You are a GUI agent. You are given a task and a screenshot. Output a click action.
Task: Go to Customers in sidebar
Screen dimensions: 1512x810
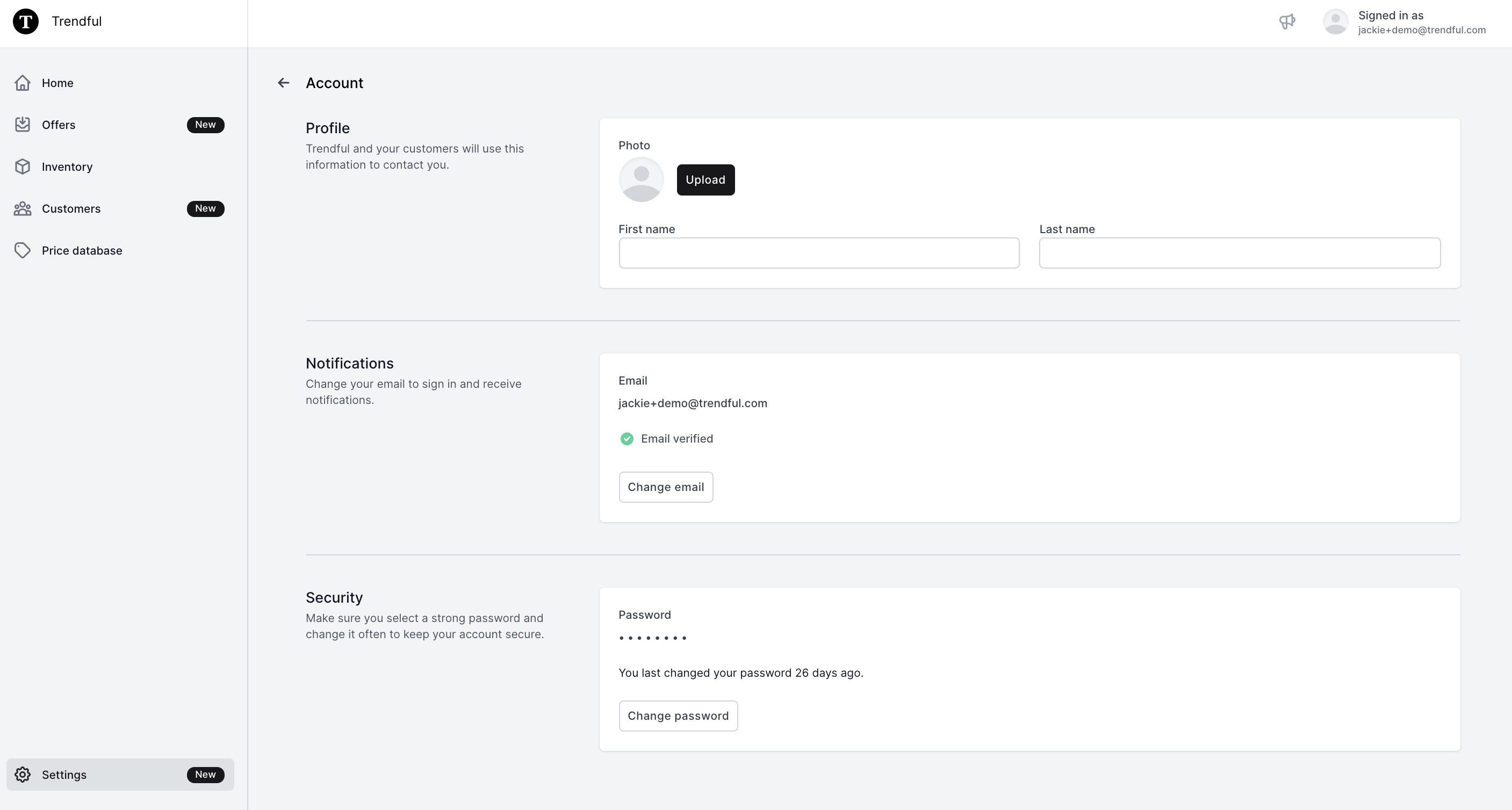[120, 208]
